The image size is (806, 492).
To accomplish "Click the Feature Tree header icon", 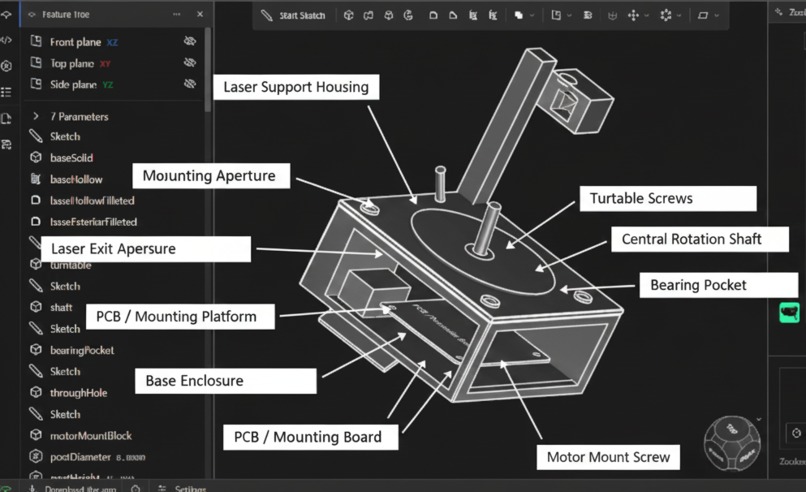I will (32, 14).
